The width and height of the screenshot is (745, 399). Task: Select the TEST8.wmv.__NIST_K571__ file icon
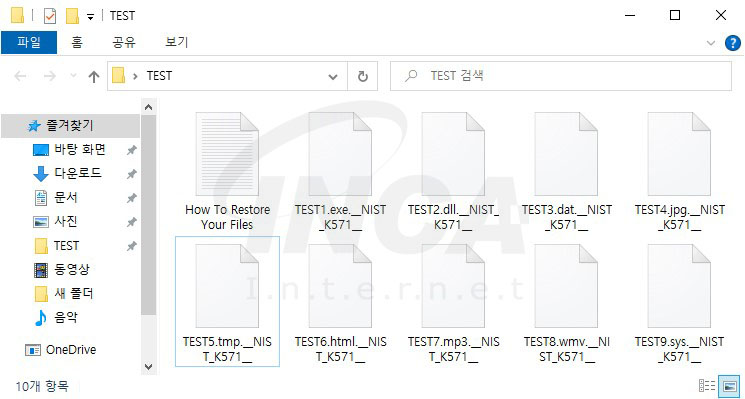click(x=566, y=286)
